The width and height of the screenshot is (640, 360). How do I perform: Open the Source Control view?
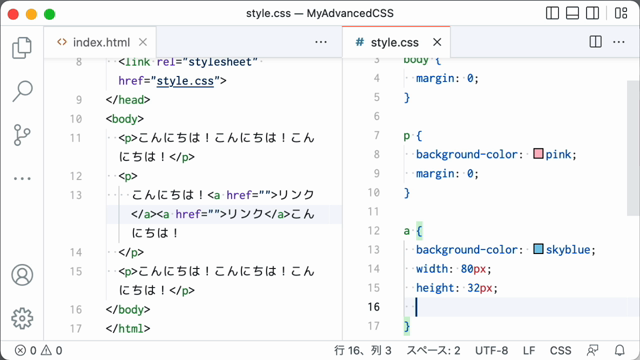22,135
